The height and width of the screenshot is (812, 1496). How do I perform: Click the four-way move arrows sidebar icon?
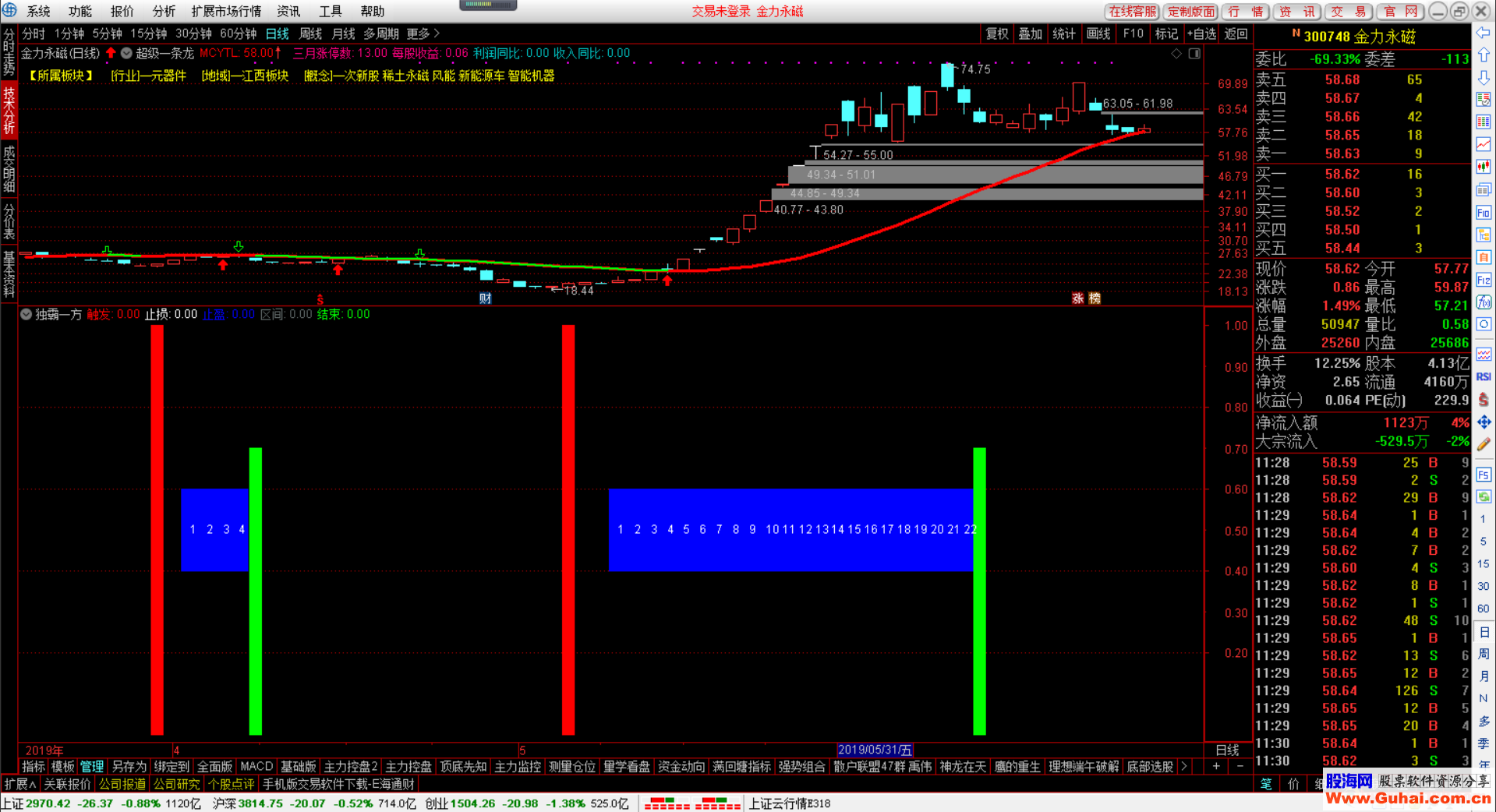pos(1483,422)
